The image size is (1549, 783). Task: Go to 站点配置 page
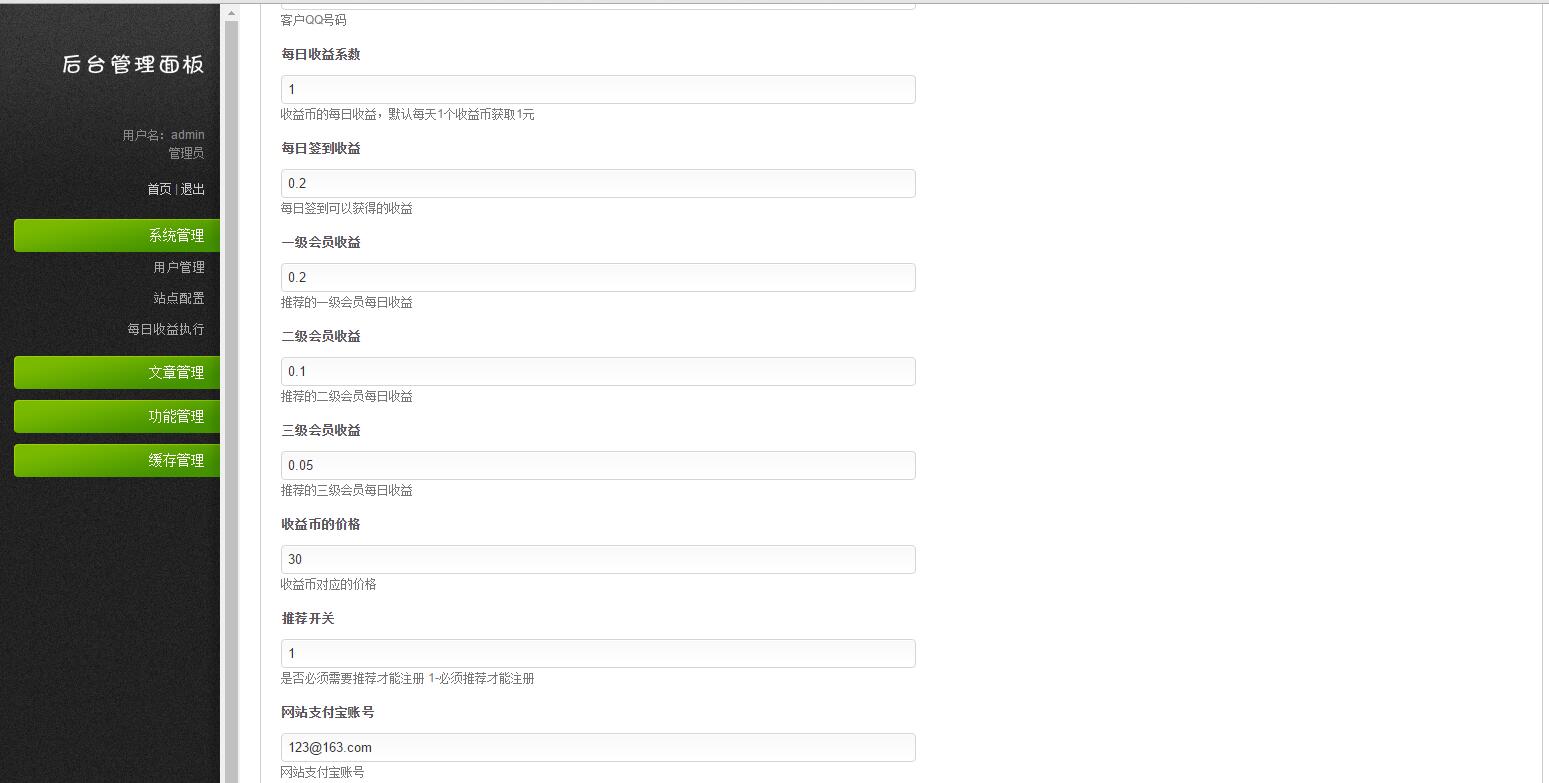point(179,298)
